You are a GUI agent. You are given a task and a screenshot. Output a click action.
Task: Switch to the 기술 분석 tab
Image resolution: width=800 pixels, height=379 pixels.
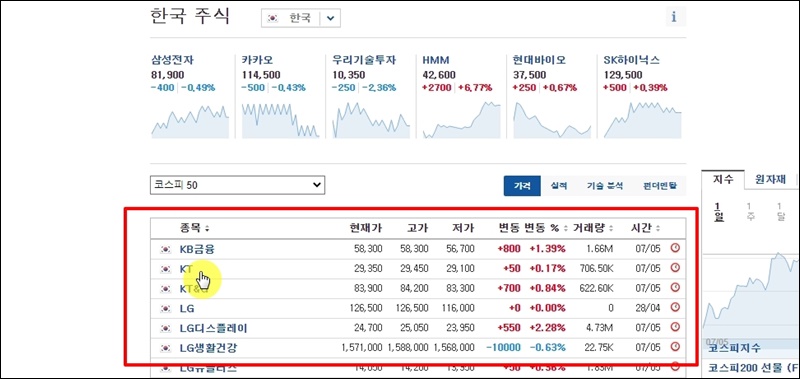[x=605, y=186]
